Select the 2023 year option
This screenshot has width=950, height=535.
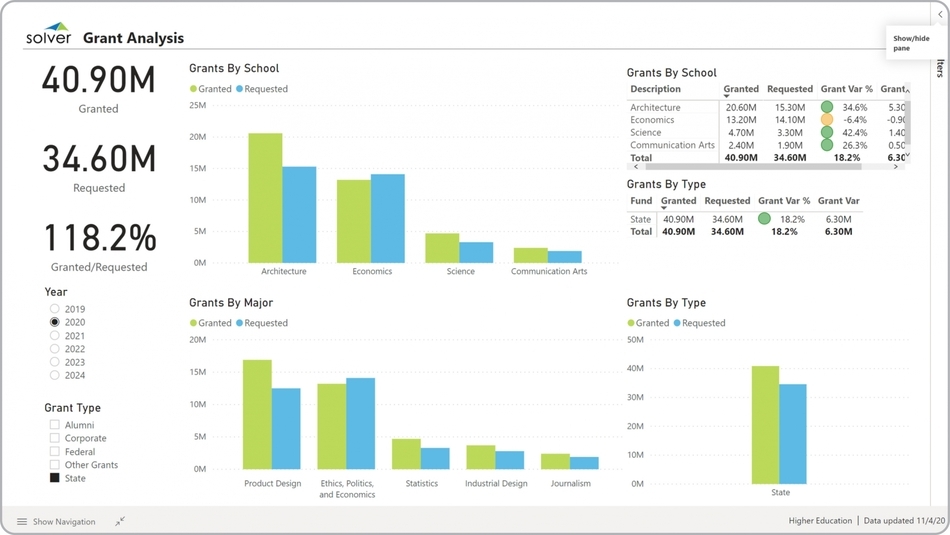(x=55, y=362)
